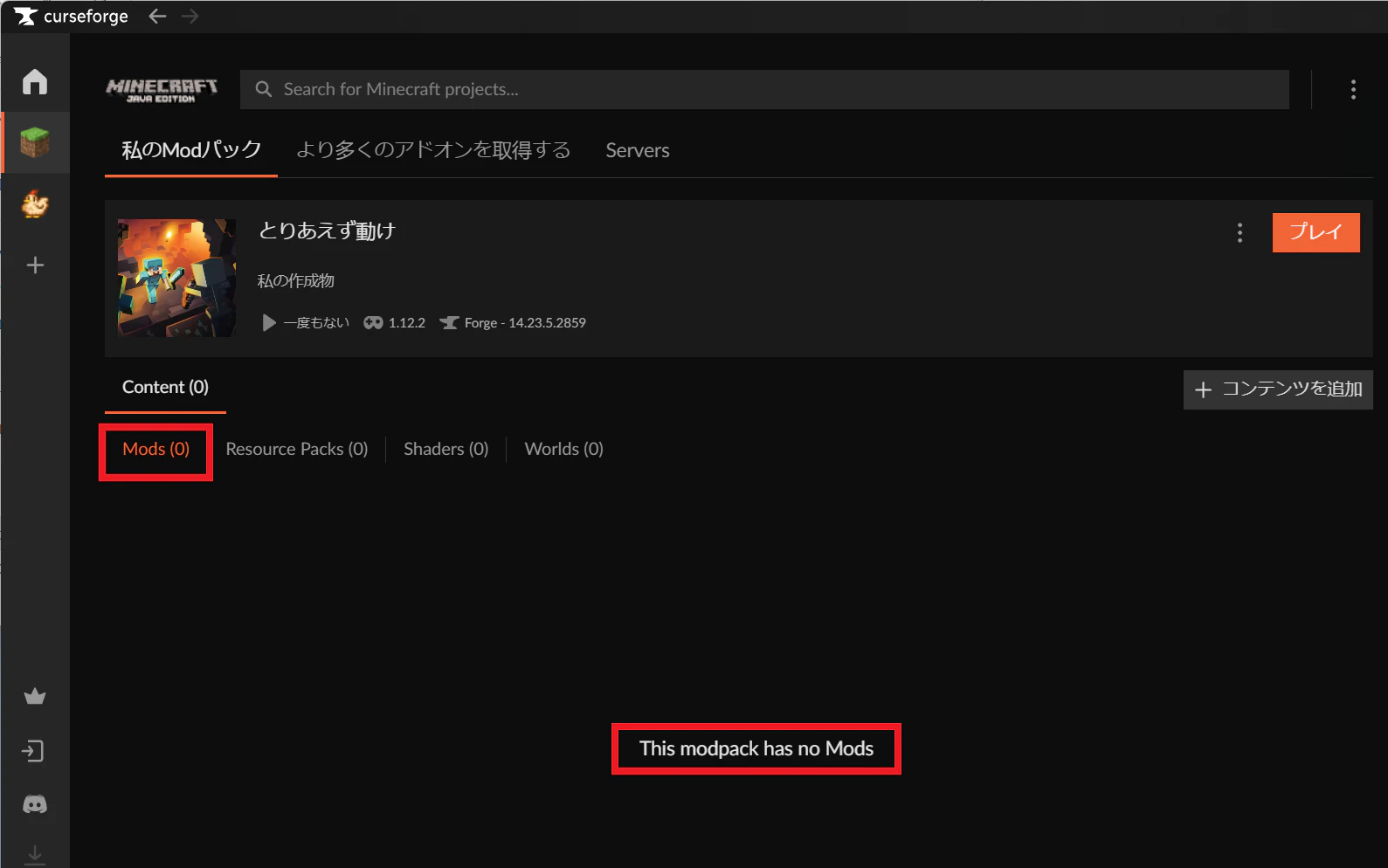The height and width of the screenshot is (868, 1388).
Task: Add a new game with plus icon
Action: point(35,265)
